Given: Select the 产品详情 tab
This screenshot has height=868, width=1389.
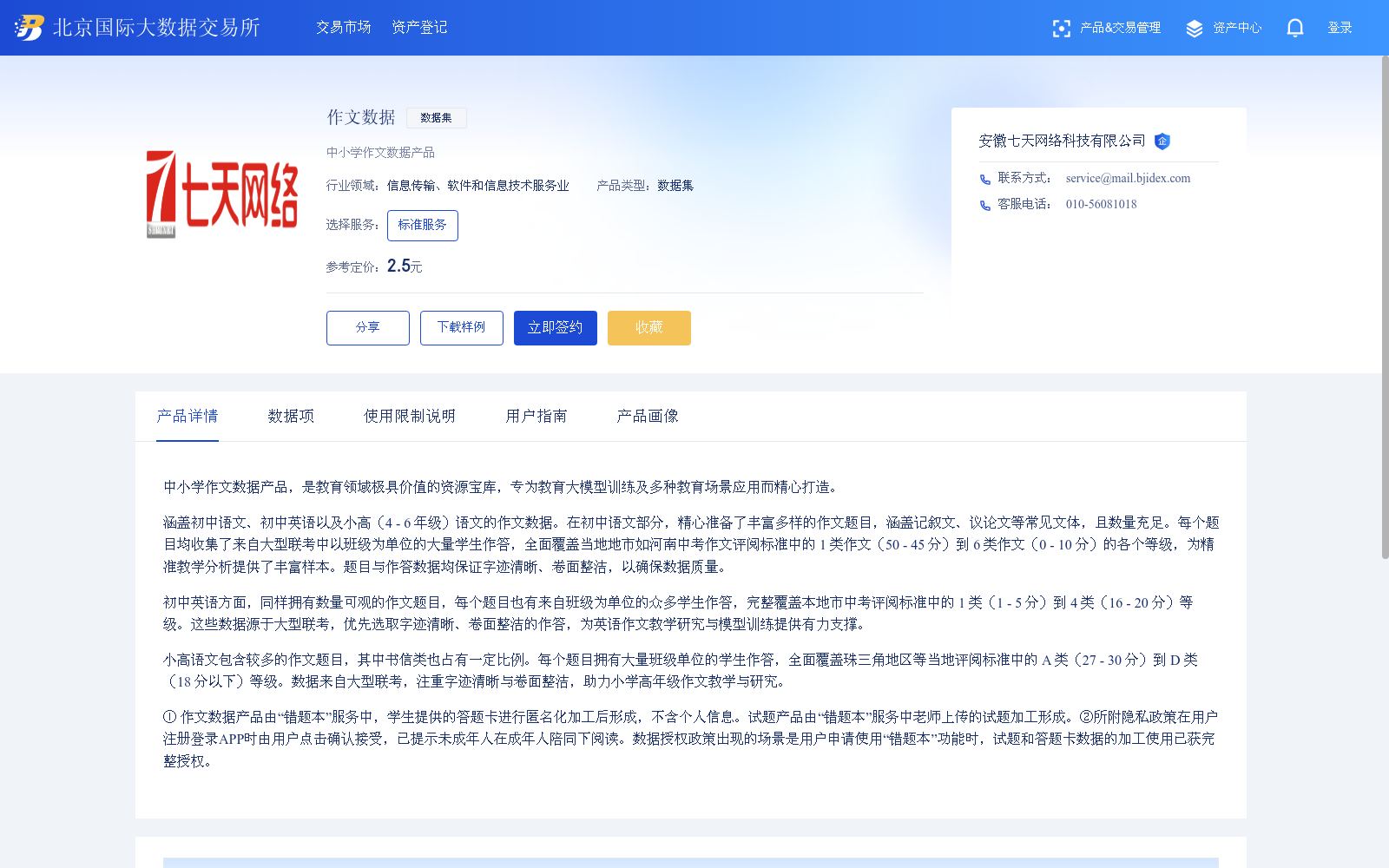Looking at the screenshot, I should coord(188,417).
